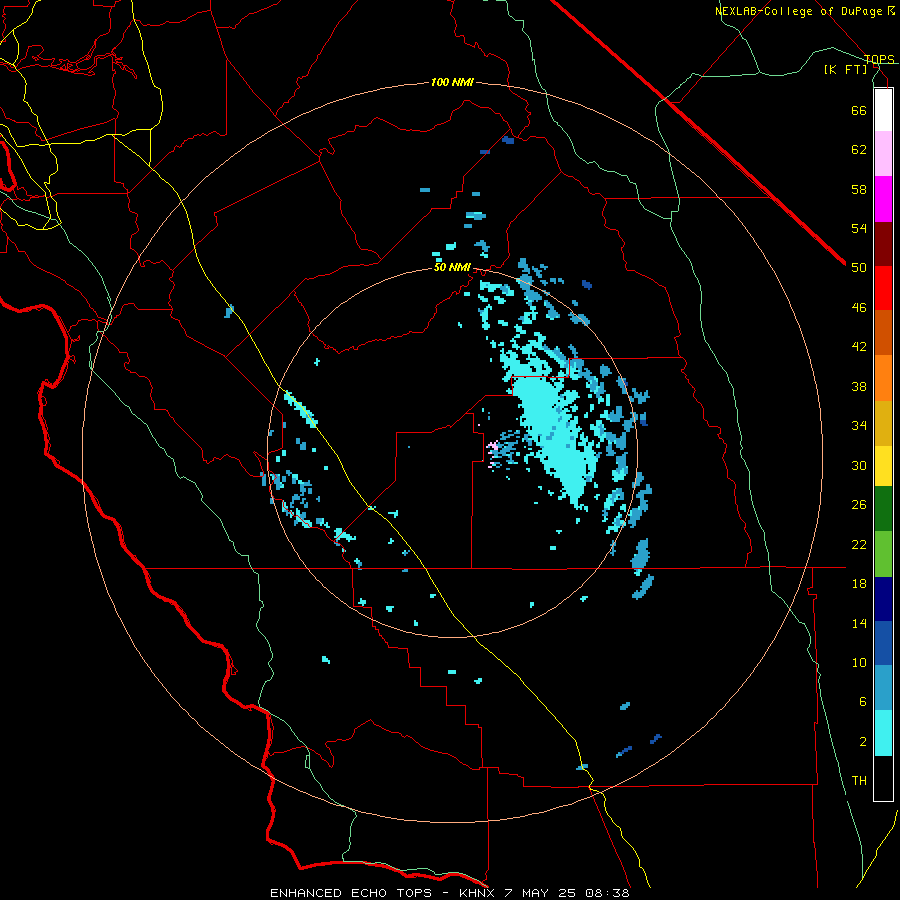Click the black TH legend swatch
900x900 pixels.
(883, 778)
